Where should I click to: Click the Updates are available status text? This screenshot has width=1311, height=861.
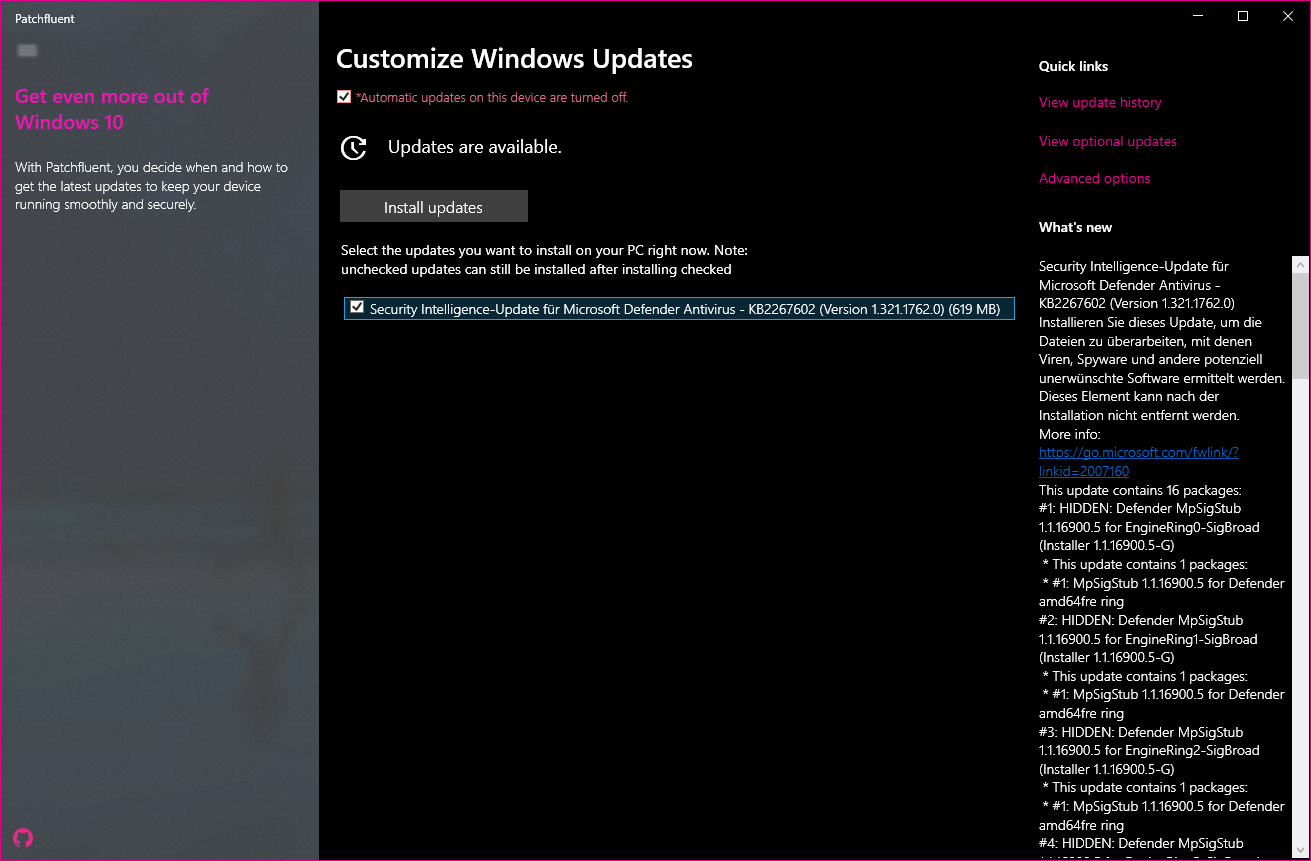475,147
